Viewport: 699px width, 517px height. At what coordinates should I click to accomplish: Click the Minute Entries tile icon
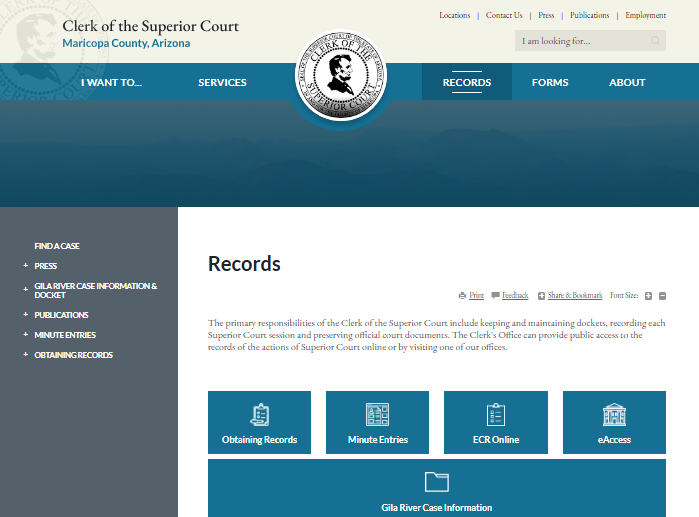pos(377,414)
